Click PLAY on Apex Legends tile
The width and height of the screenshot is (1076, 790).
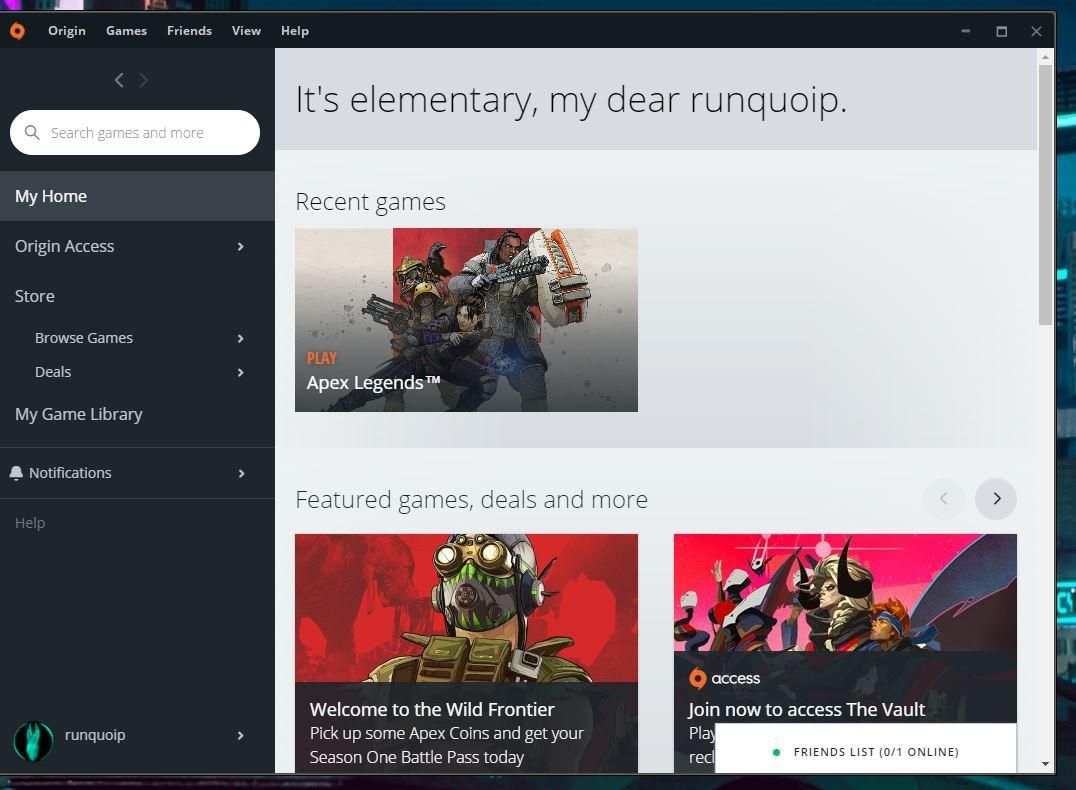click(322, 358)
